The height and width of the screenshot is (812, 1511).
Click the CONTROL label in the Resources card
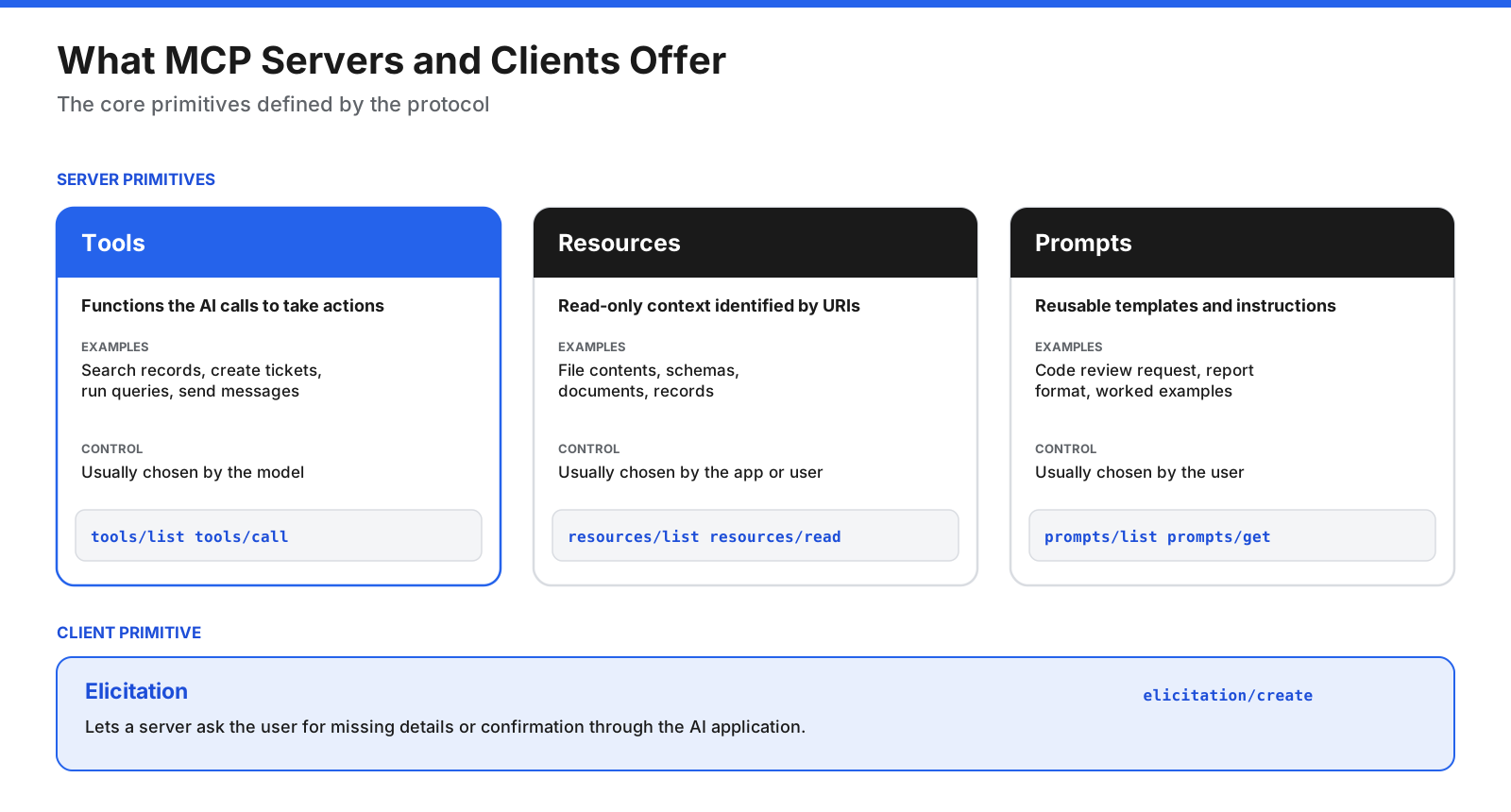[589, 448]
